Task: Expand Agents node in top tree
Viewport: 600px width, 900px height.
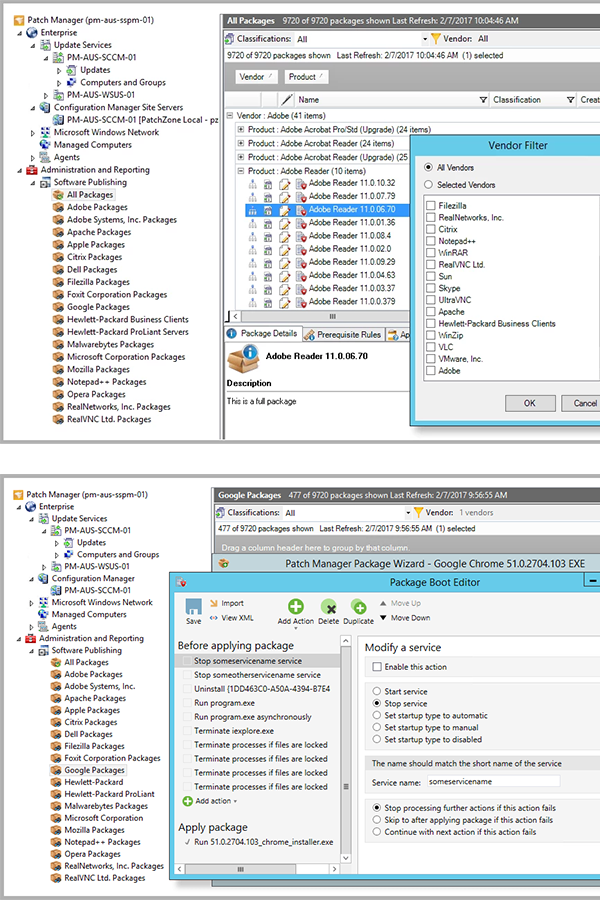Action: pos(32,157)
